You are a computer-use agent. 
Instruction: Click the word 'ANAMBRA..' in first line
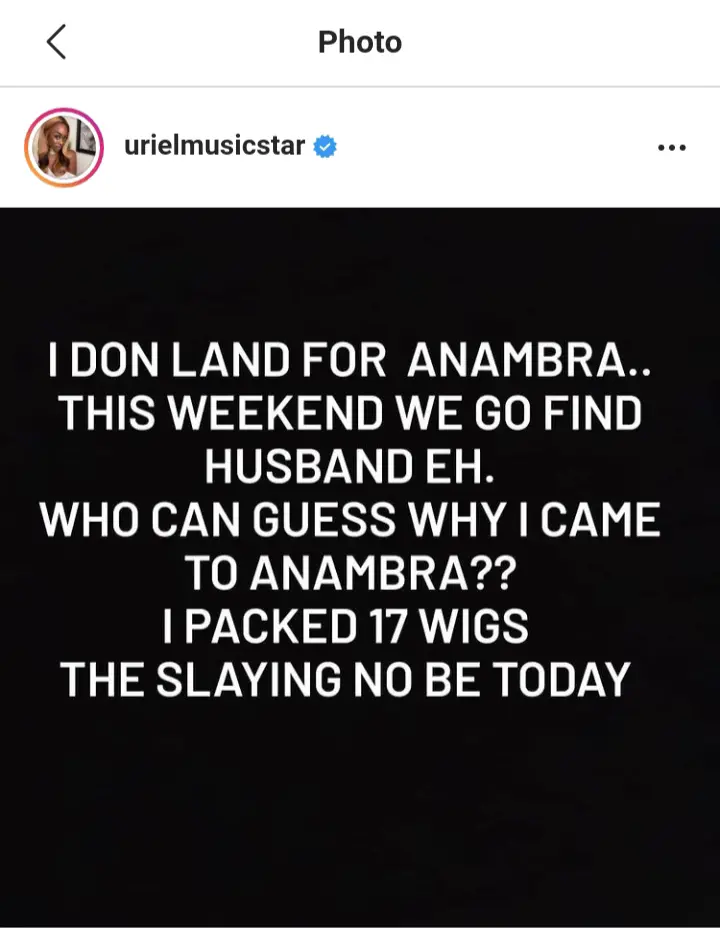pos(530,361)
